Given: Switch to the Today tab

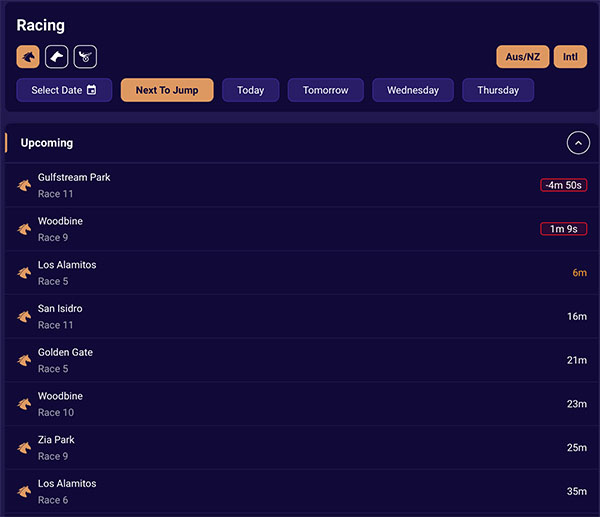Looking at the screenshot, I should (x=251, y=90).
